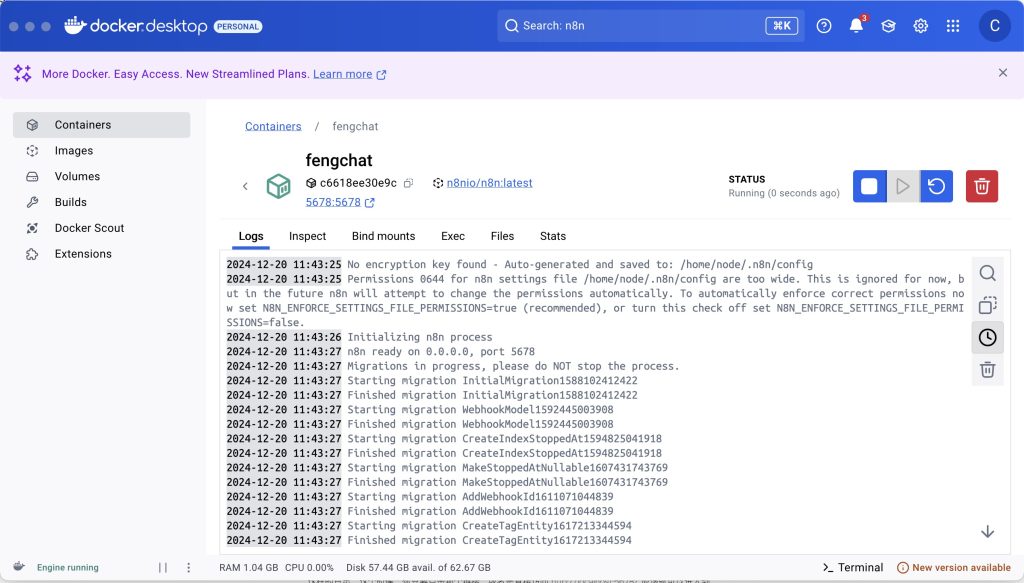This screenshot has width=1024, height=583.
Task: Restart the fengchat container
Action: (x=936, y=186)
